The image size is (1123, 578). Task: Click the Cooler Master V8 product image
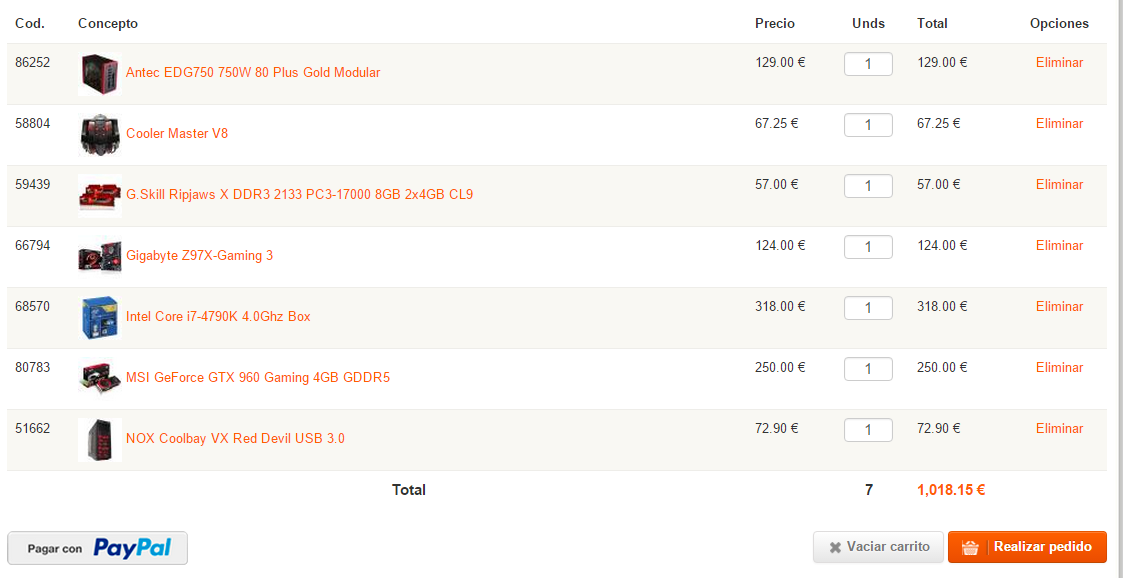(x=100, y=135)
